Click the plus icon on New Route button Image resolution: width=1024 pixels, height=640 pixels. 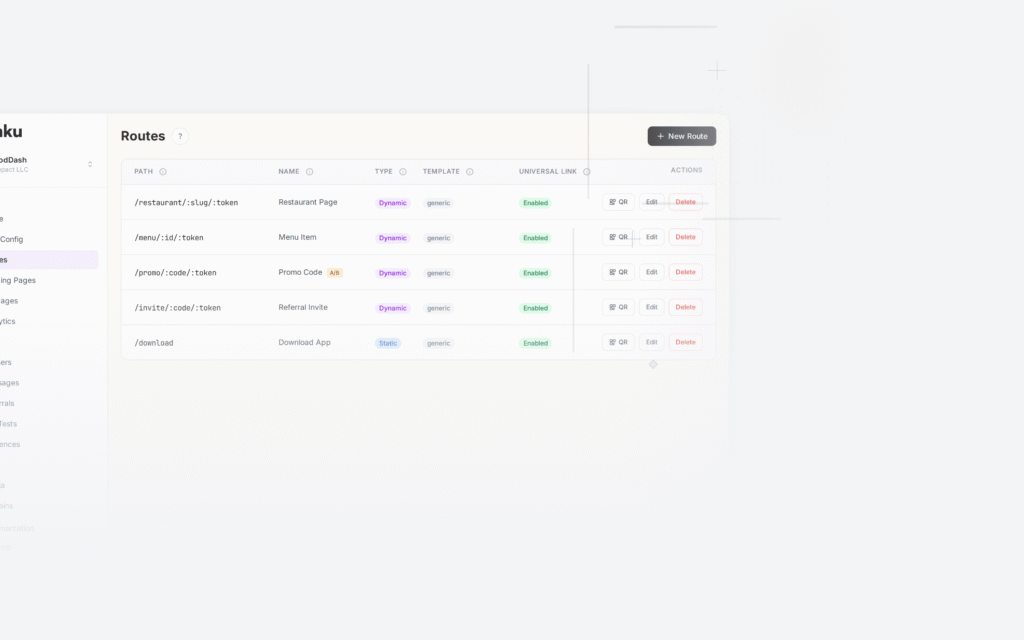click(659, 136)
